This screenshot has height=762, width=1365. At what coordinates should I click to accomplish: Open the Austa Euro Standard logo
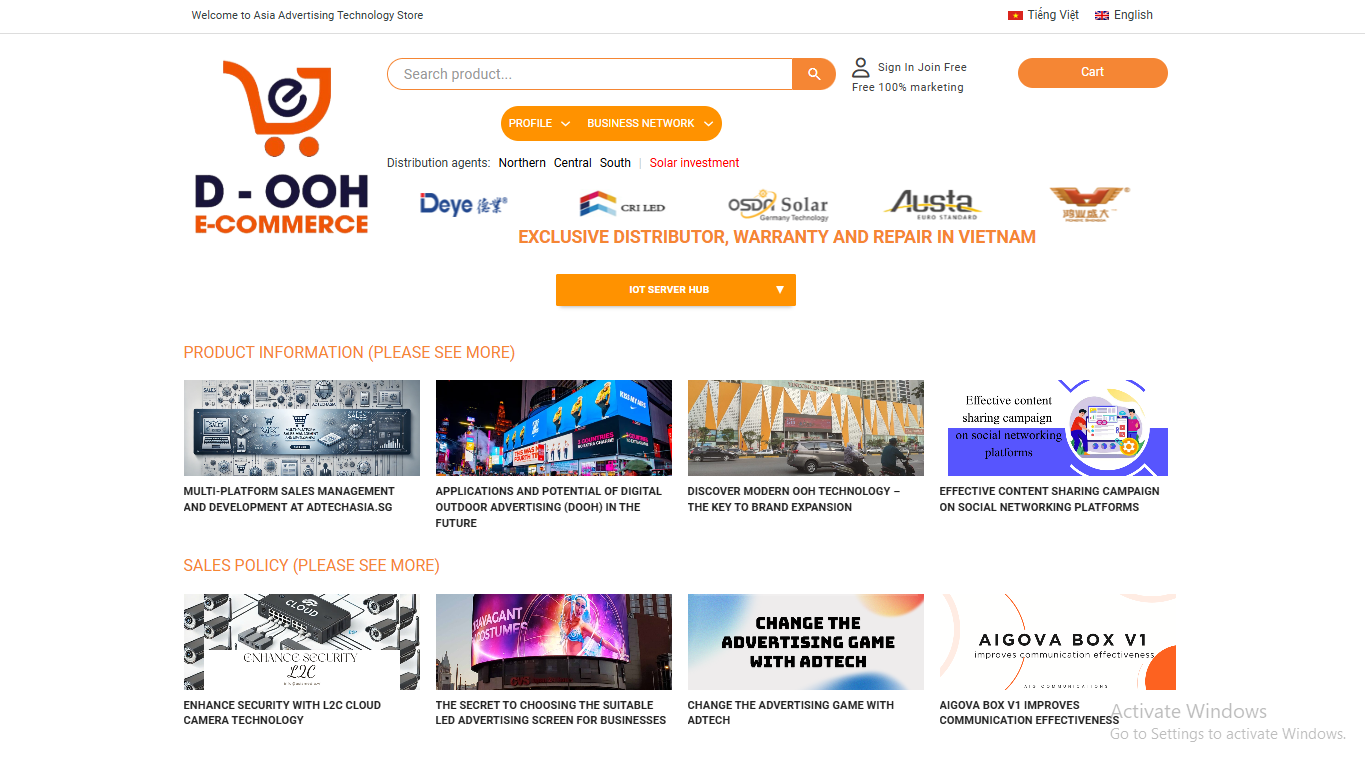[x=933, y=205]
